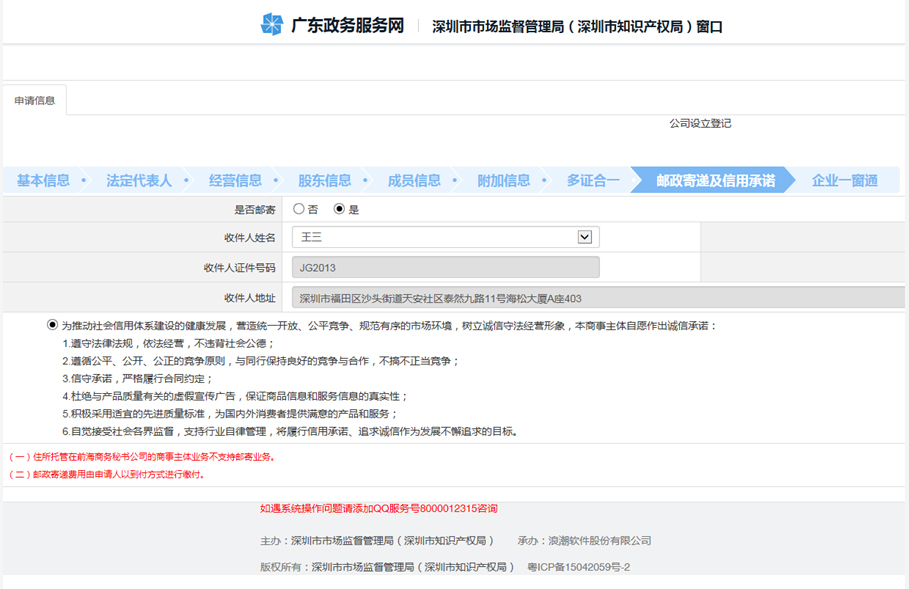Navigate to the 股东信息 step
Screen dimensions: 909x589
325,181
